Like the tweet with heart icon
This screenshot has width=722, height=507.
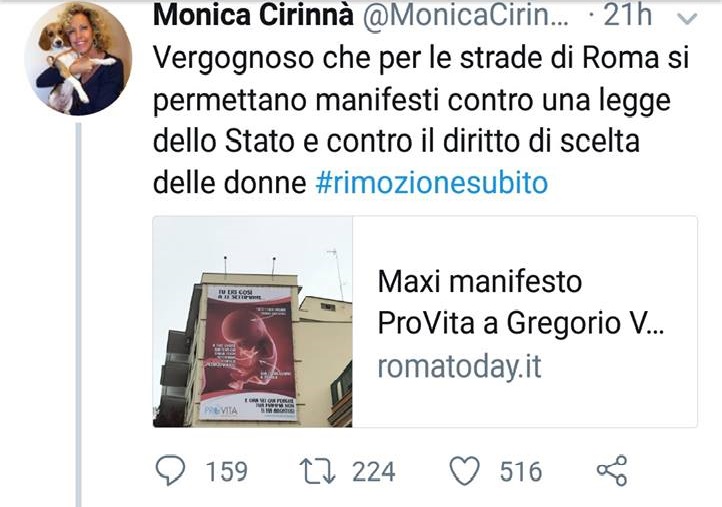tap(464, 471)
